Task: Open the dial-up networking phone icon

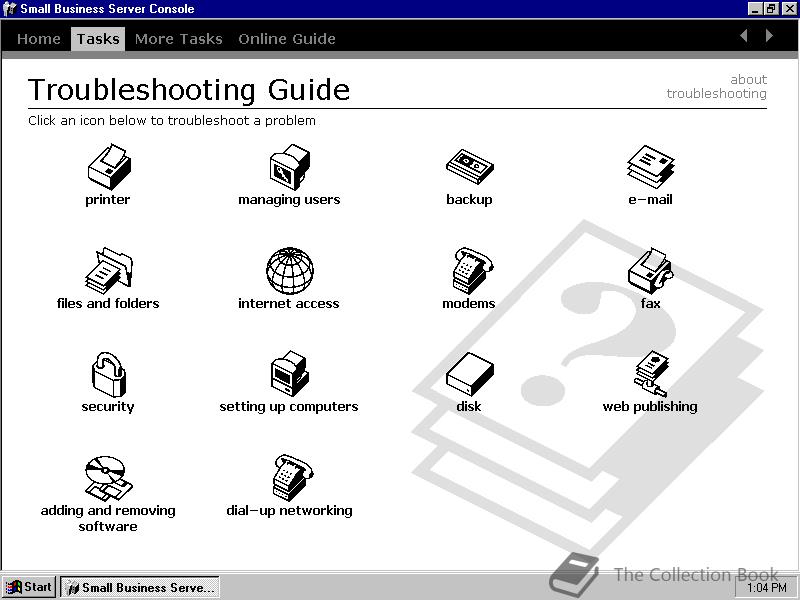Action: (x=293, y=478)
